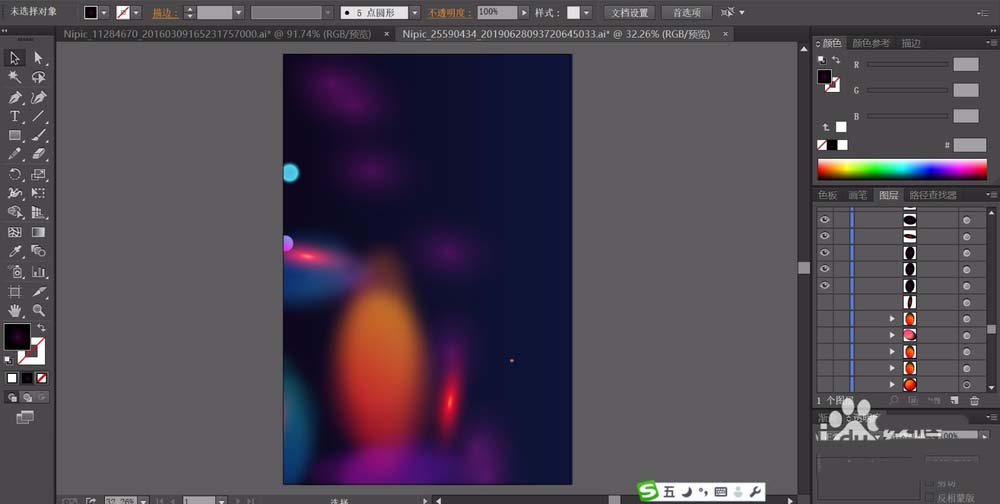Select the Rectangle tool

click(x=15, y=135)
